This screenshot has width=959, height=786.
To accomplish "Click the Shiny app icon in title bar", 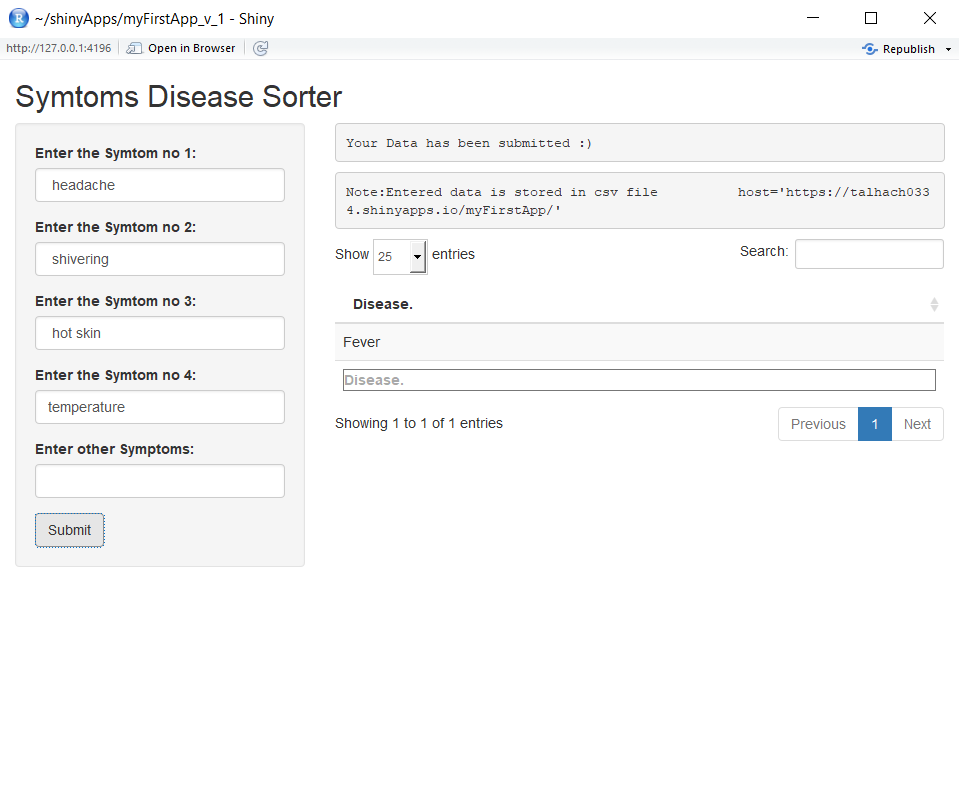I will pos(17,17).
